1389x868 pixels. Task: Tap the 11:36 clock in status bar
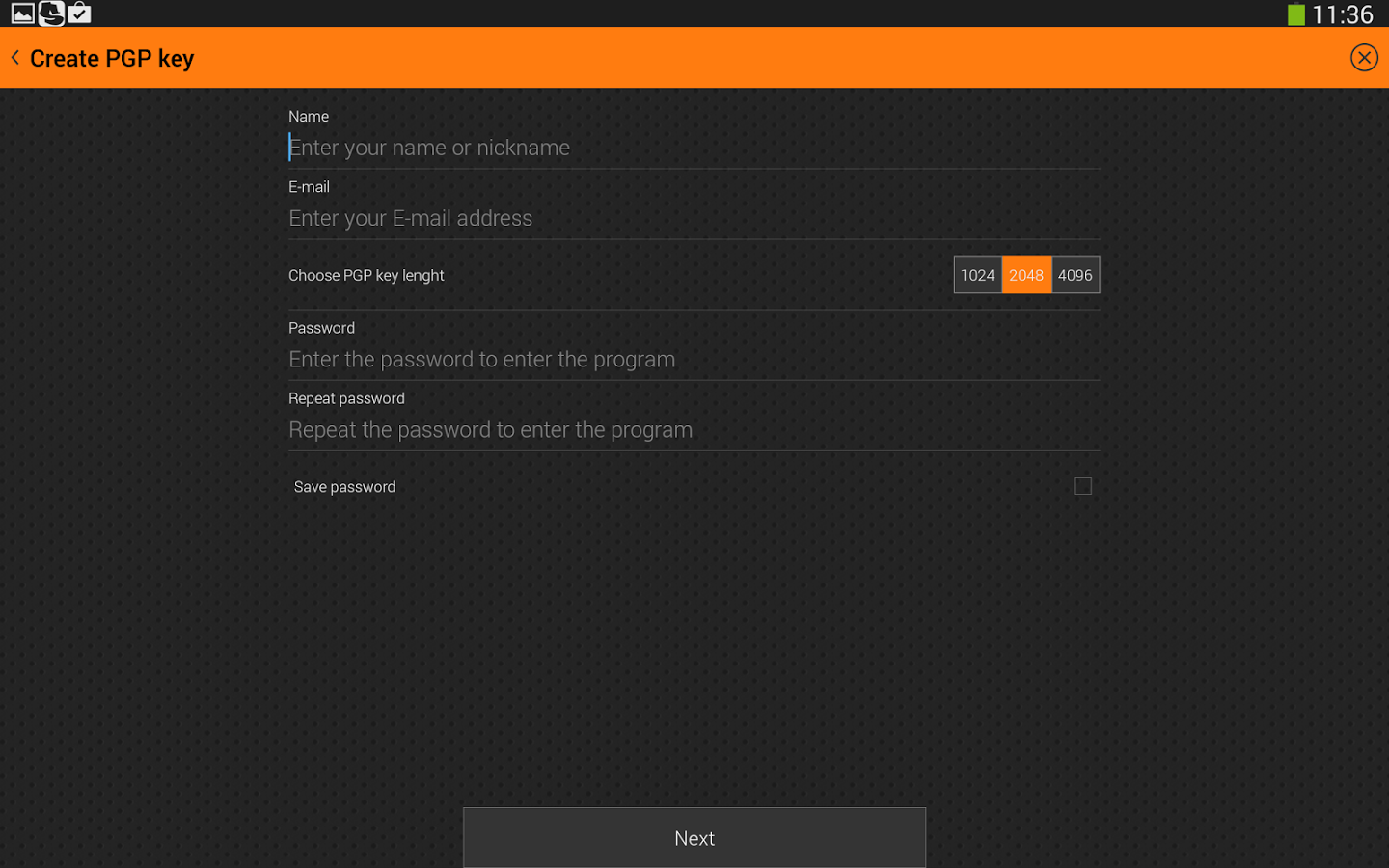(1342, 14)
